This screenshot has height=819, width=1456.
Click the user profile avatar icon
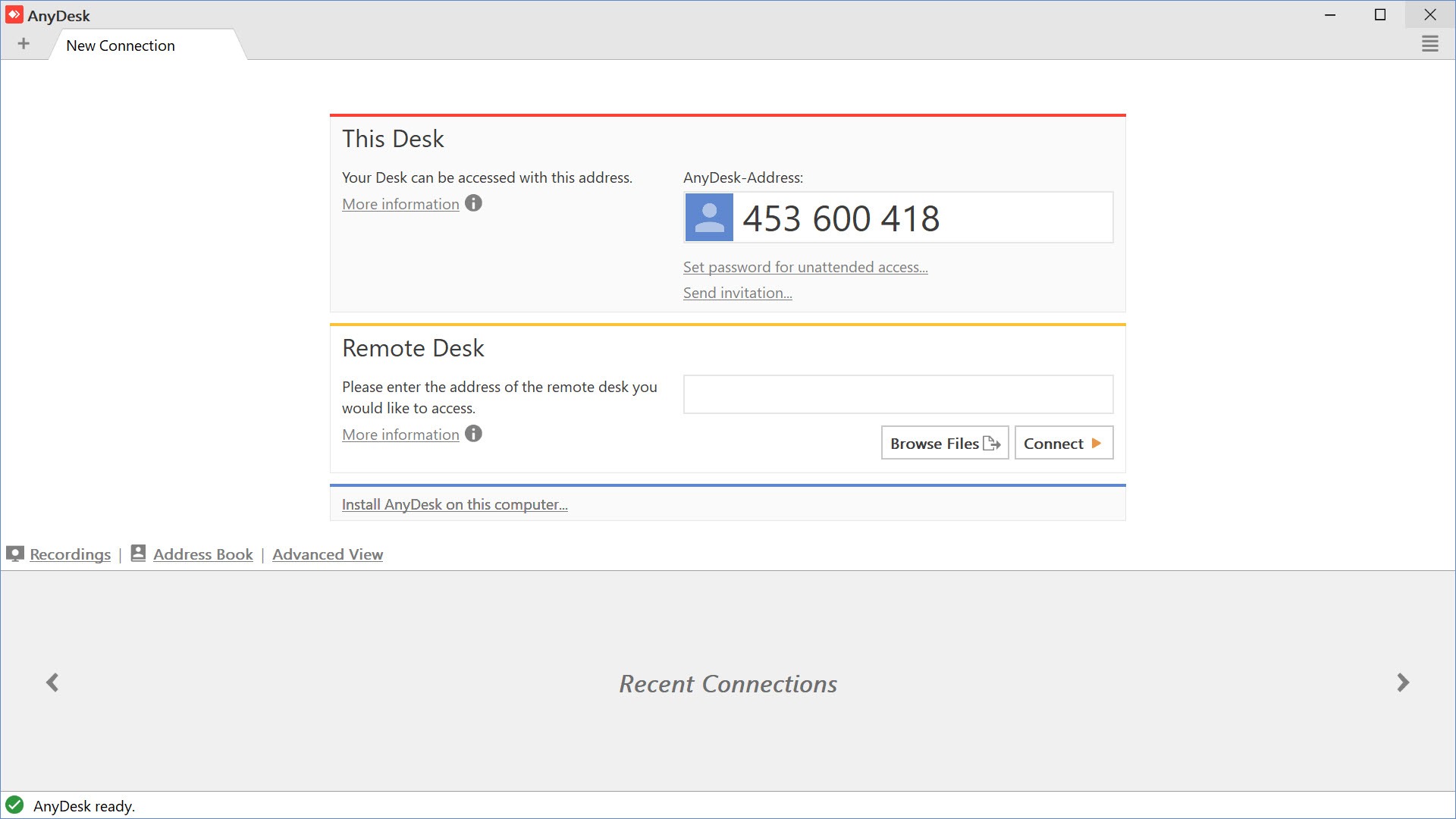(710, 216)
